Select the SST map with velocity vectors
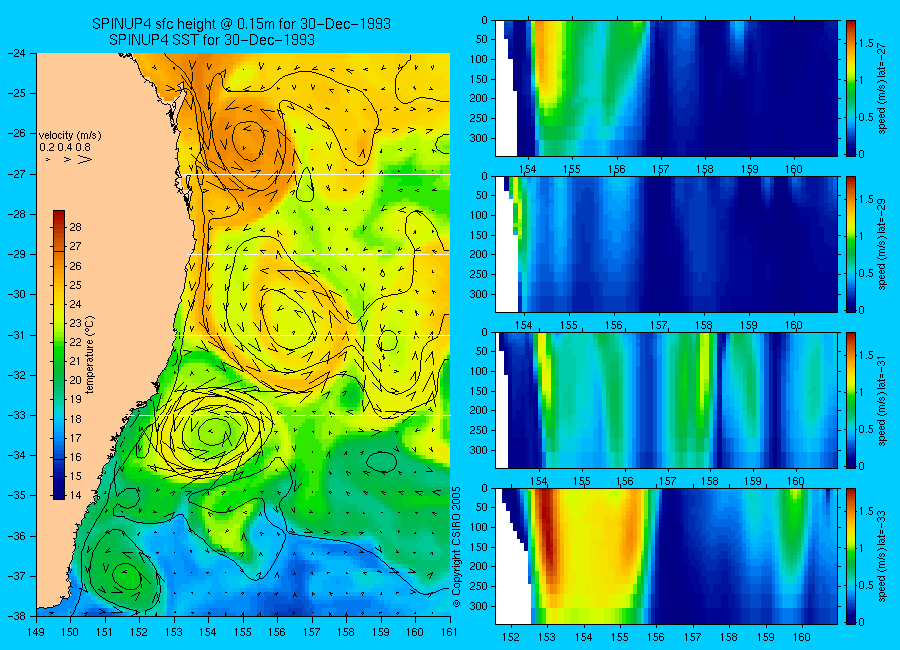 243,334
